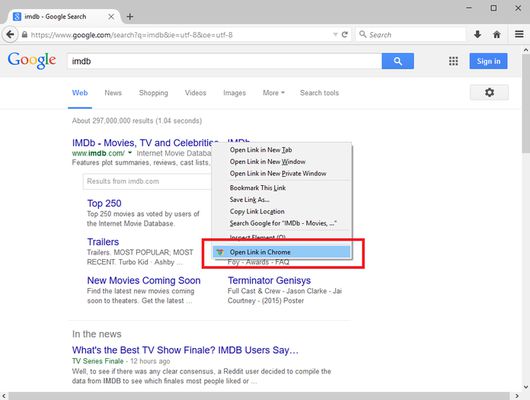530x400 pixels.
Task: Click the padlock site security icon
Action: (24, 34)
